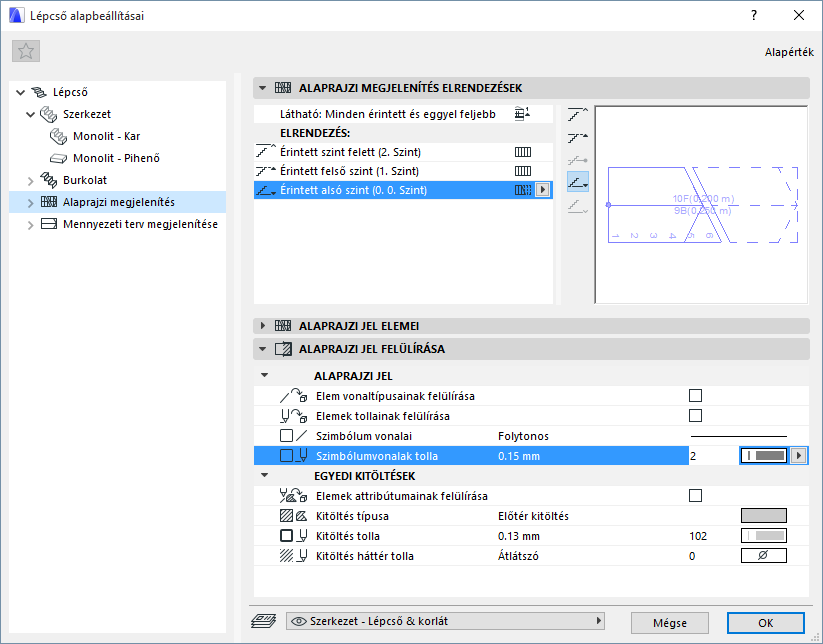Click the Szimbólumvonalak tolla pen color swatch
823x644 pixels.
point(764,456)
